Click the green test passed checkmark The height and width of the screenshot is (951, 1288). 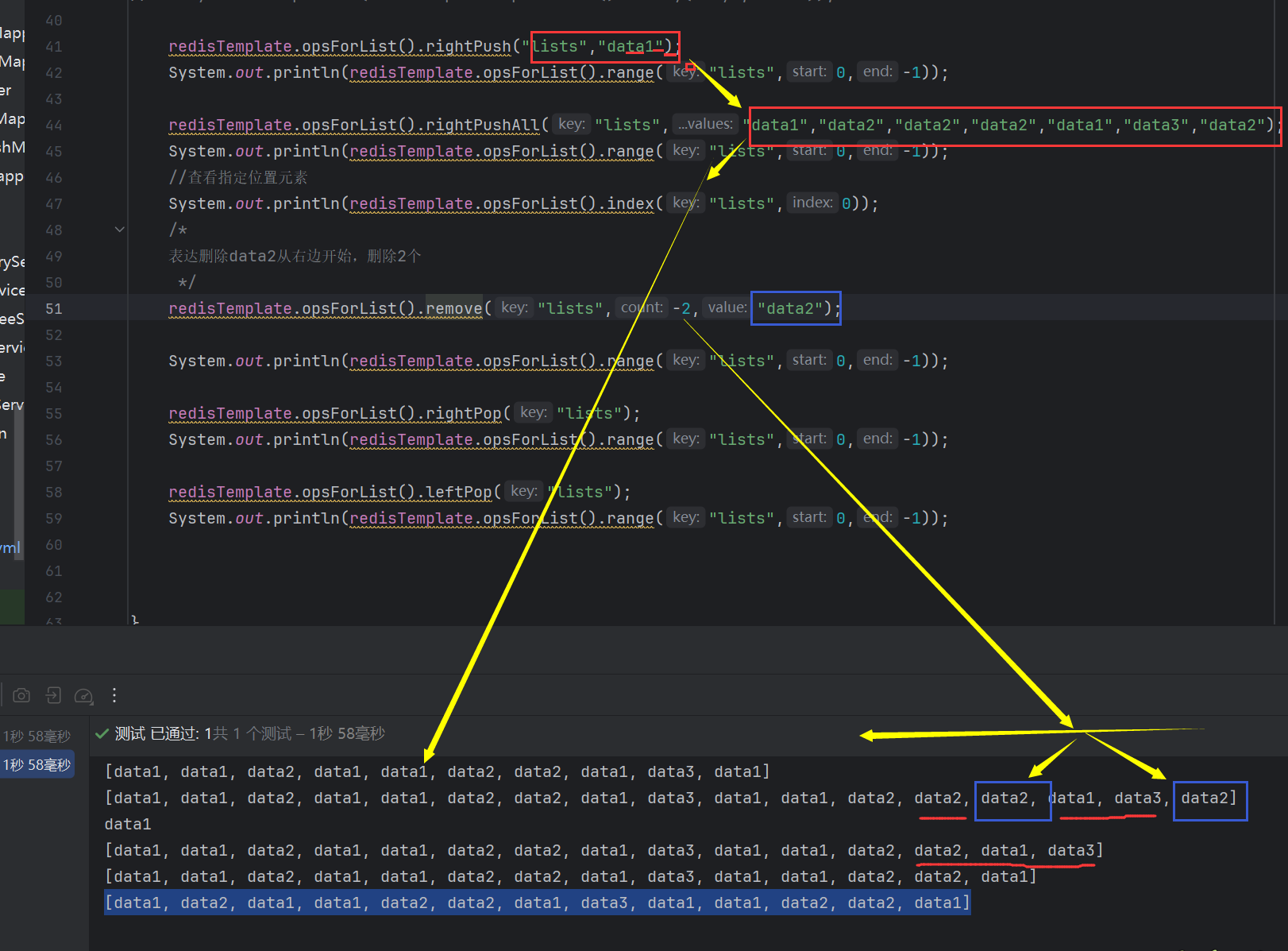click(102, 734)
